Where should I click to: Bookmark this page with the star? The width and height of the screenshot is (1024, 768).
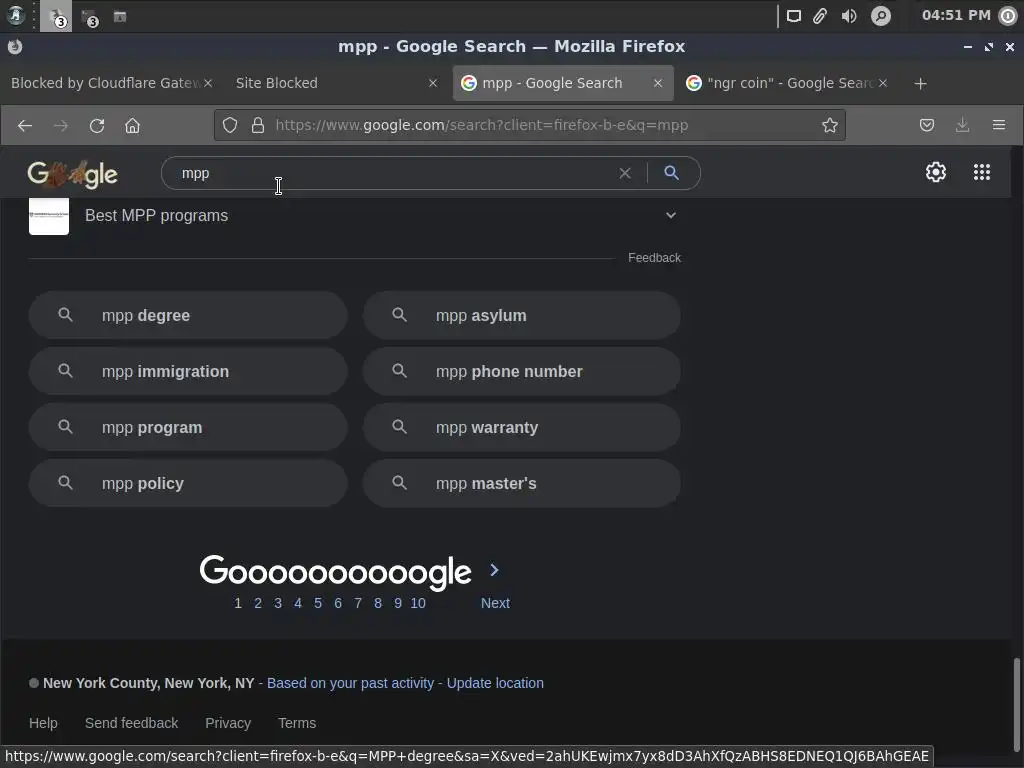[829, 125]
